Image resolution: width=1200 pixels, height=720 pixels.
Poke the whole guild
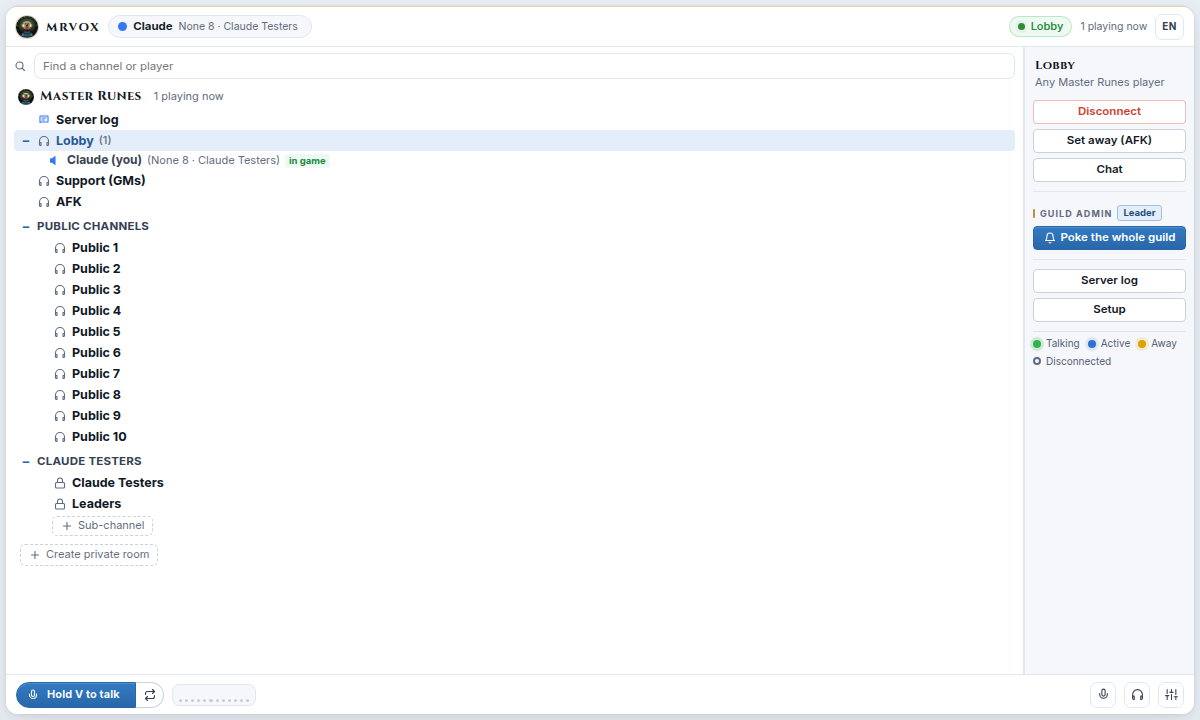pos(1109,238)
